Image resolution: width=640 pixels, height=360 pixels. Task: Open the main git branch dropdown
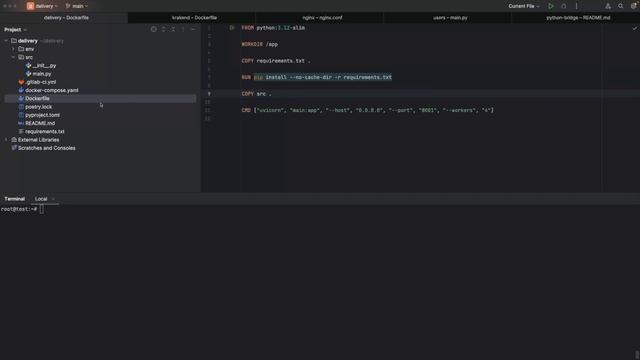(x=77, y=6)
